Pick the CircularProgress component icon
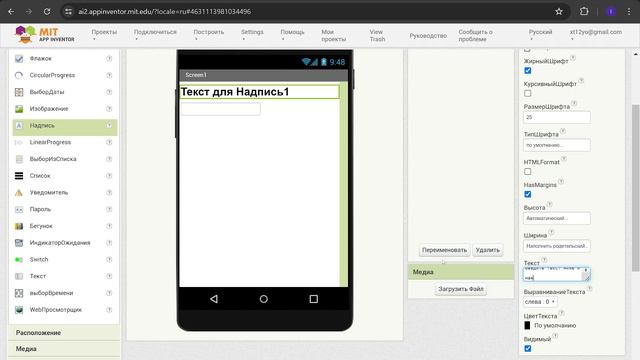This screenshot has height=360, width=640. pyautogui.click(x=19, y=76)
